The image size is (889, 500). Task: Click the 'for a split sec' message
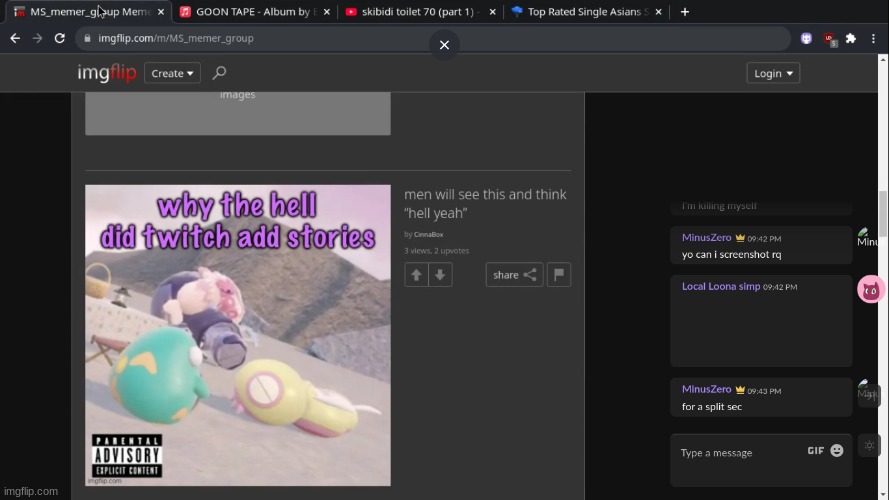[712, 406]
